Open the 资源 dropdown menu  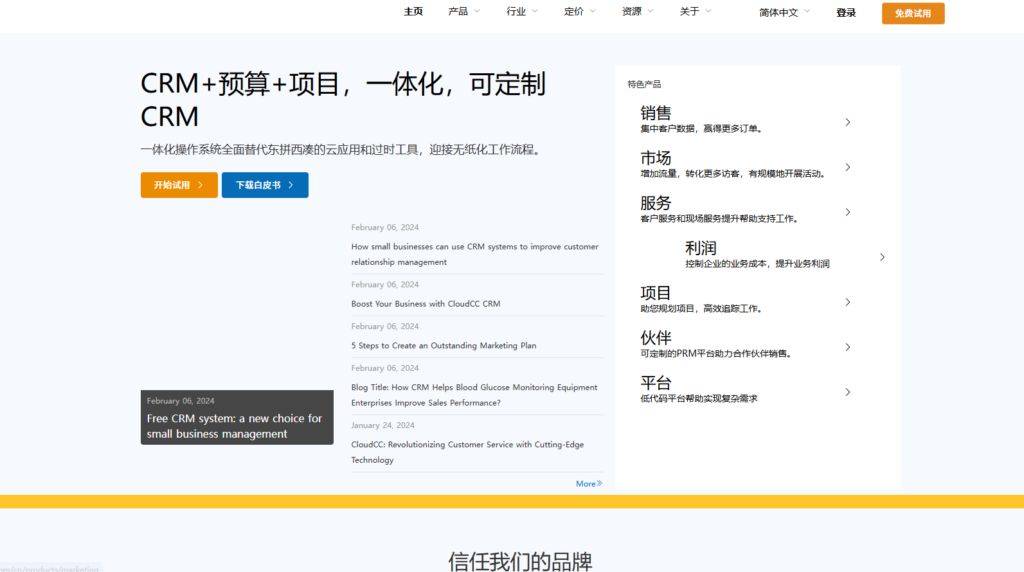[x=637, y=12]
